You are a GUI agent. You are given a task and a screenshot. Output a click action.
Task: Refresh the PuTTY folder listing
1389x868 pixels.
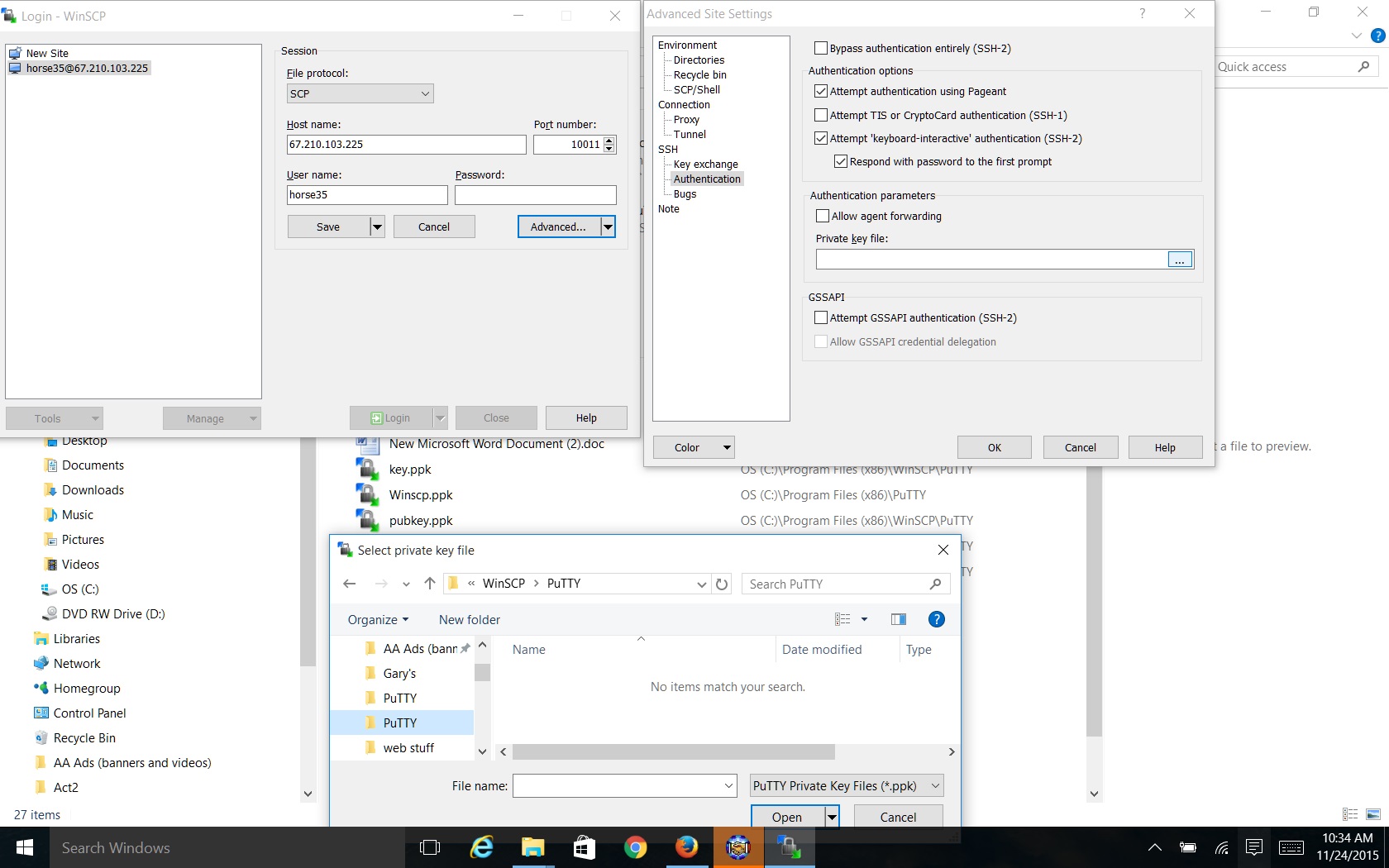point(721,584)
